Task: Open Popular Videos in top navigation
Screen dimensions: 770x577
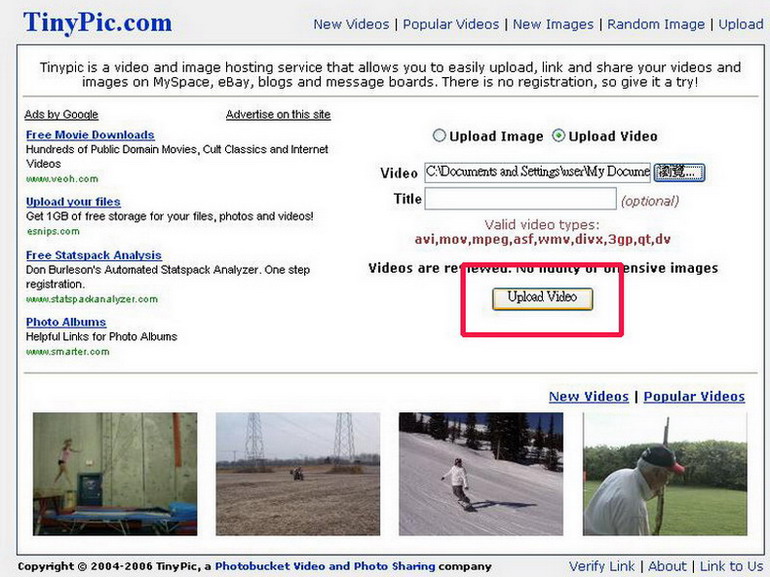Action: [x=451, y=24]
